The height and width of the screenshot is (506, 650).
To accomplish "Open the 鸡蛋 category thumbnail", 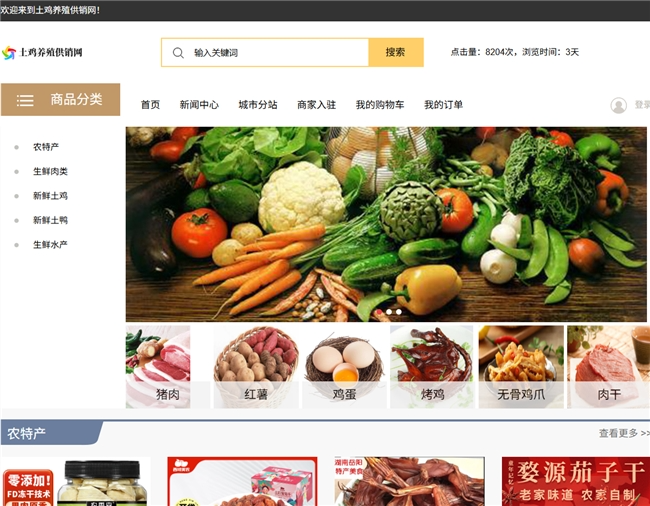I will click(344, 366).
